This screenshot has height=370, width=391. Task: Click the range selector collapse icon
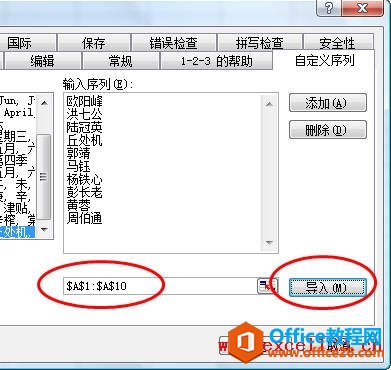point(267,286)
